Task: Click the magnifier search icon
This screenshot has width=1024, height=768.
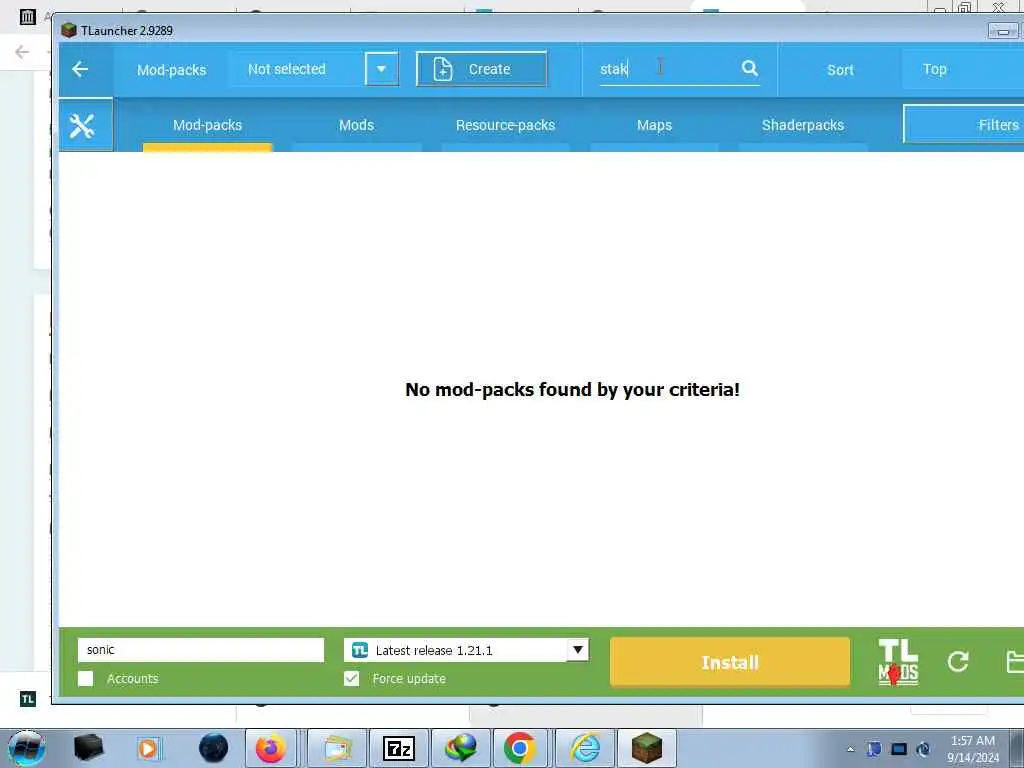Action: click(750, 68)
